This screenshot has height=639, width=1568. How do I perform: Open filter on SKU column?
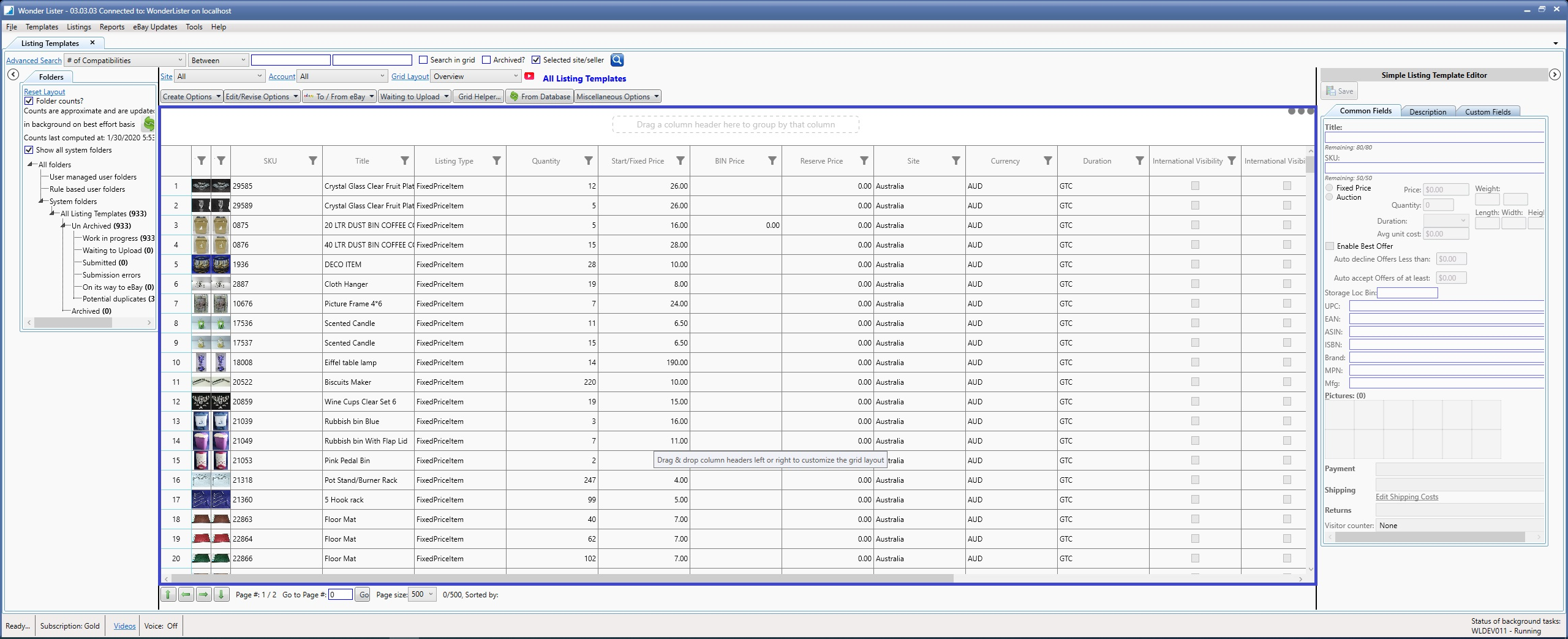click(313, 161)
